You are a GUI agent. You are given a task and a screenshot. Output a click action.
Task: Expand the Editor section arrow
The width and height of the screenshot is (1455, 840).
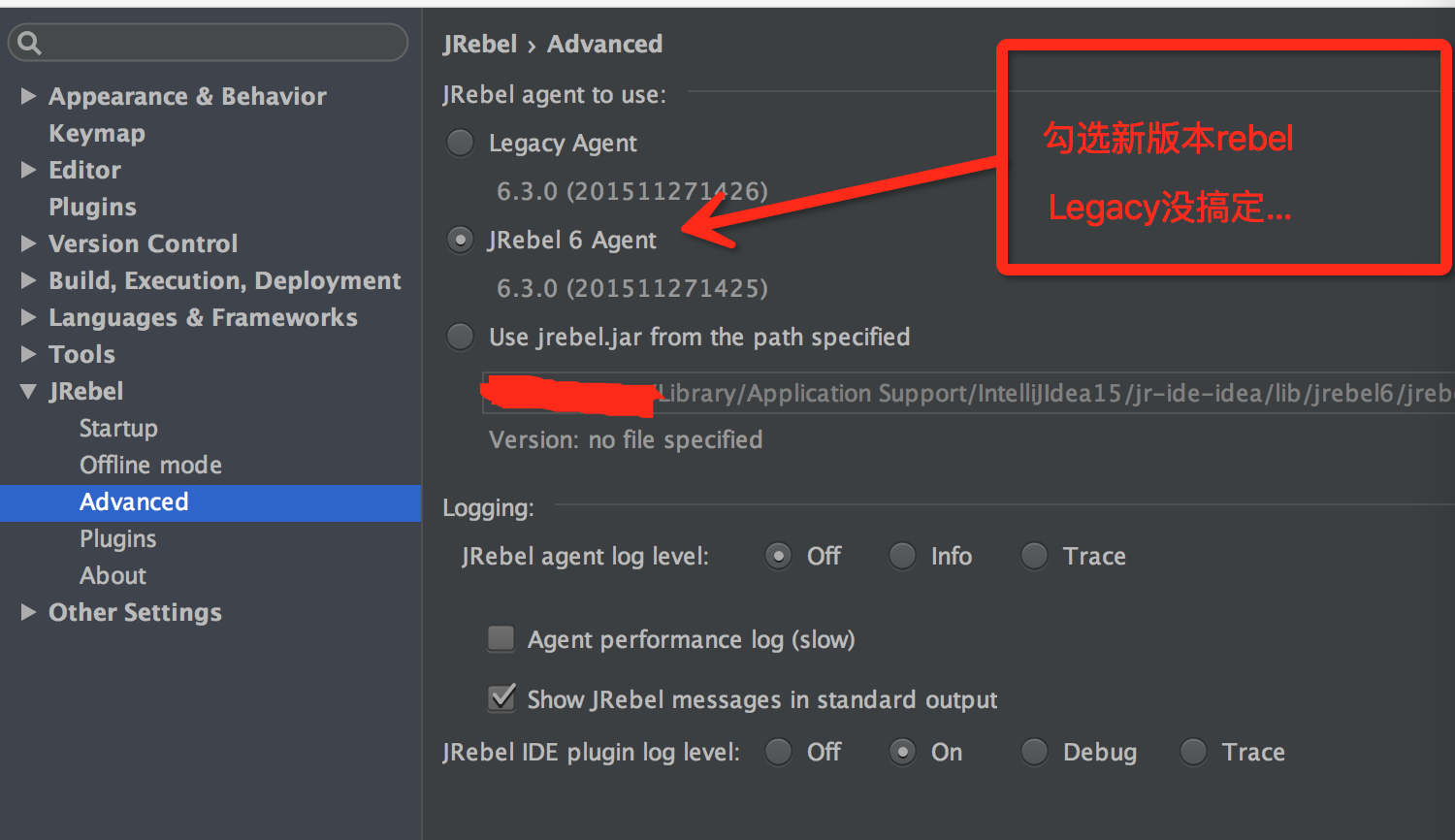[28, 170]
